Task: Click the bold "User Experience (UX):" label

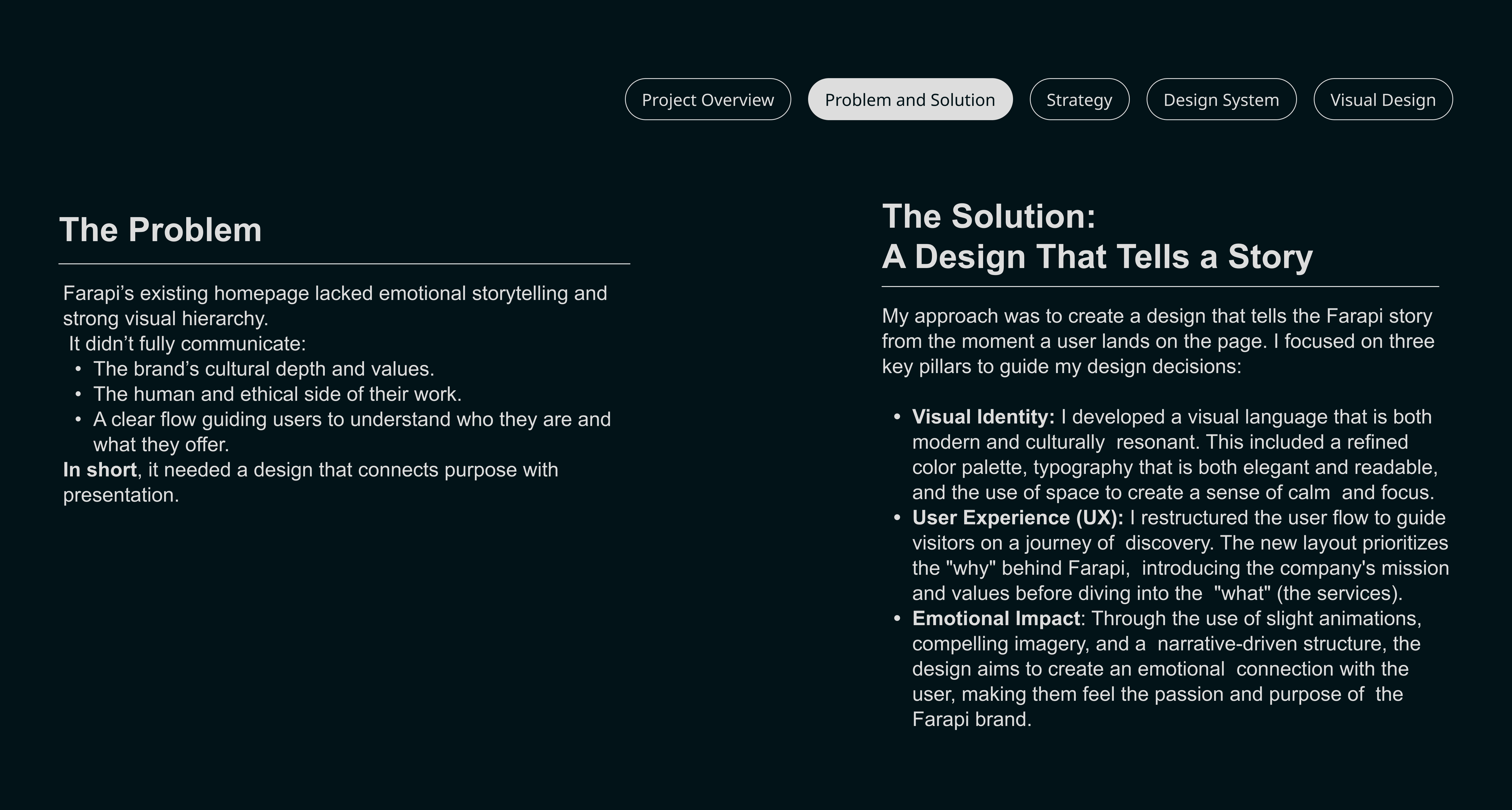Action: click(1017, 518)
